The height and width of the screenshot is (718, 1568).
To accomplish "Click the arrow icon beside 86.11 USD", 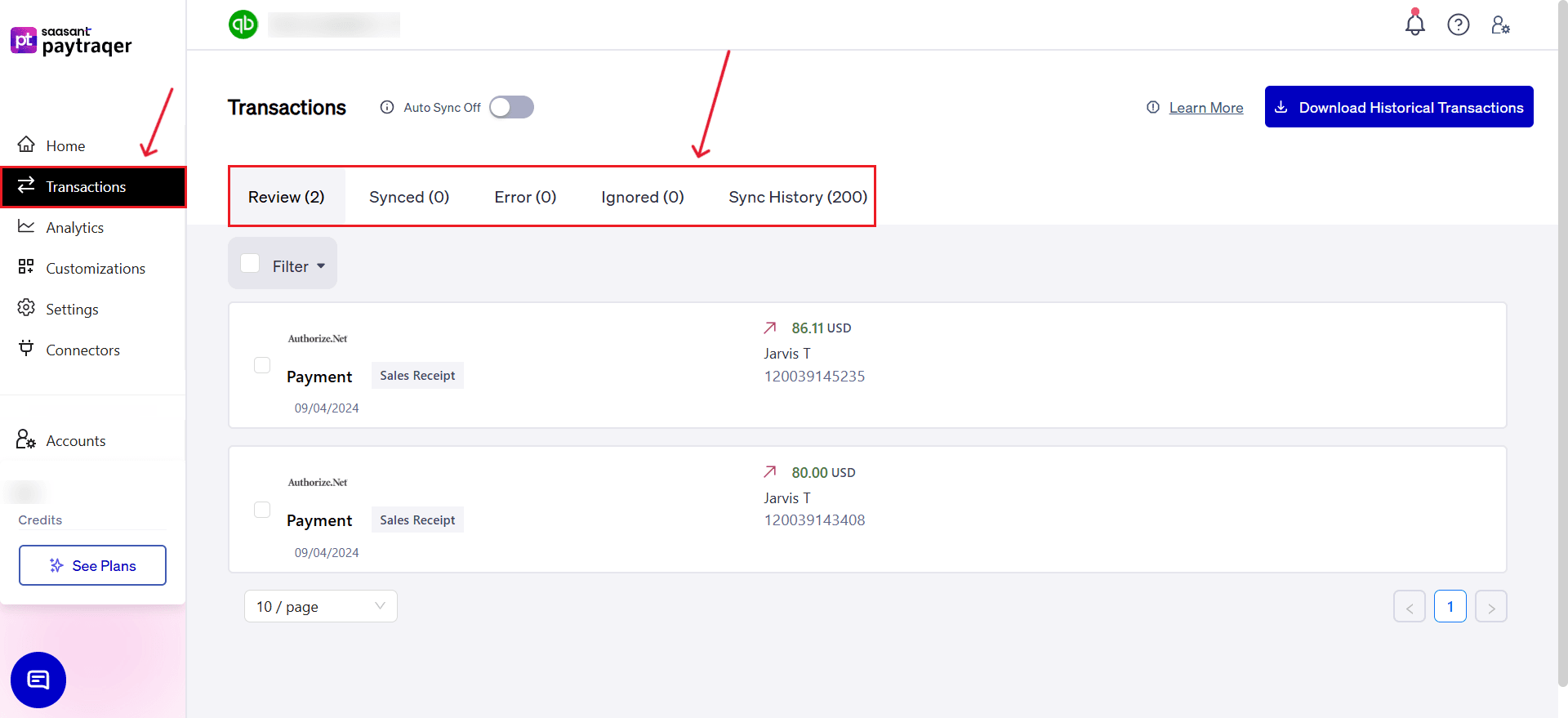I will [x=770, y=328].
